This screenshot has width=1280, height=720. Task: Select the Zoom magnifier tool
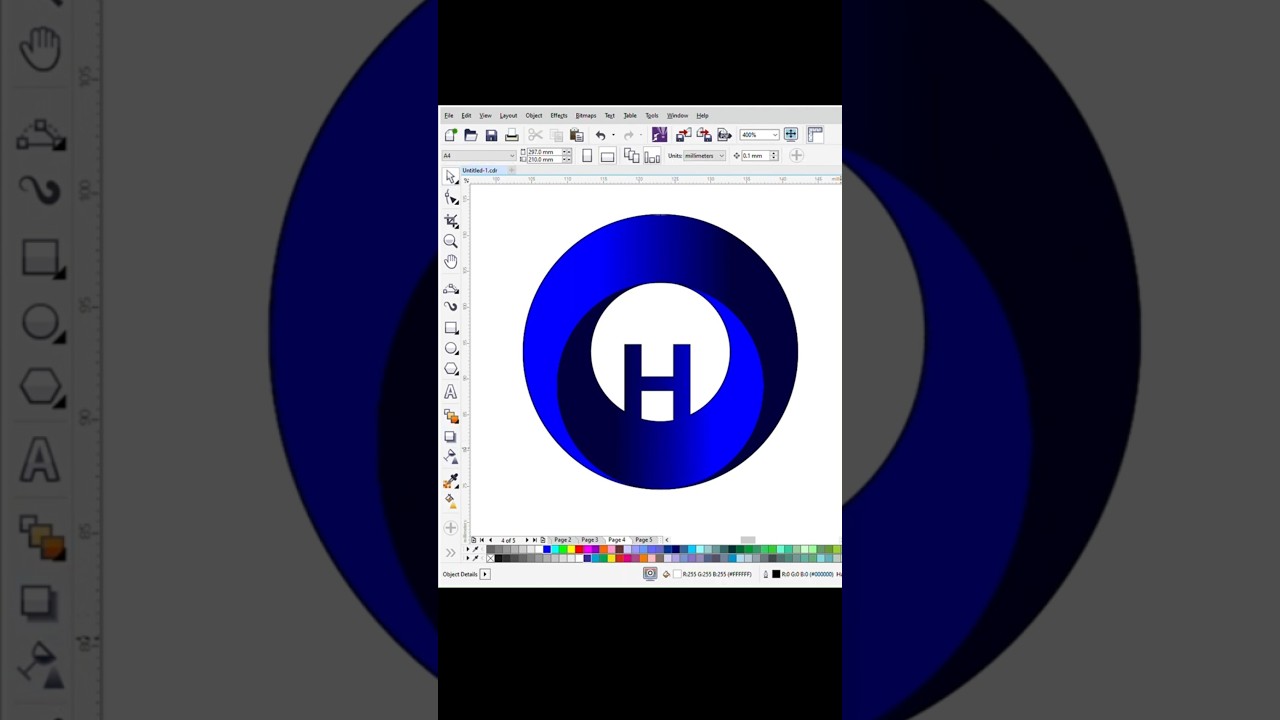[451, 241]
